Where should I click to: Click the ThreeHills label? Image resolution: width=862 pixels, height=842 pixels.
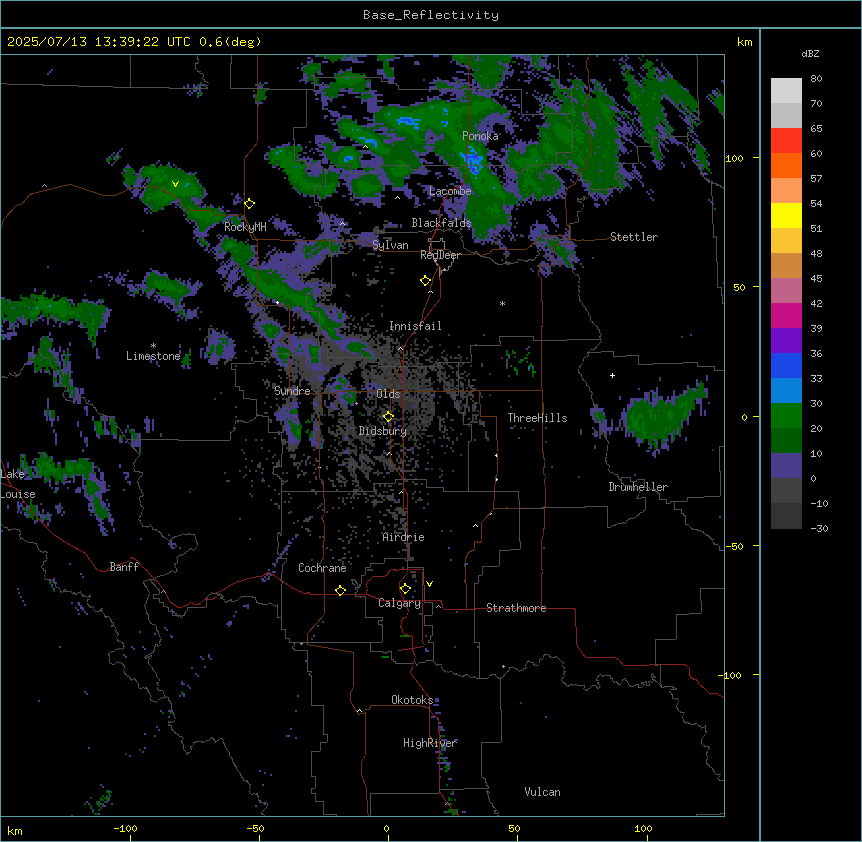[x=537, y=418]
